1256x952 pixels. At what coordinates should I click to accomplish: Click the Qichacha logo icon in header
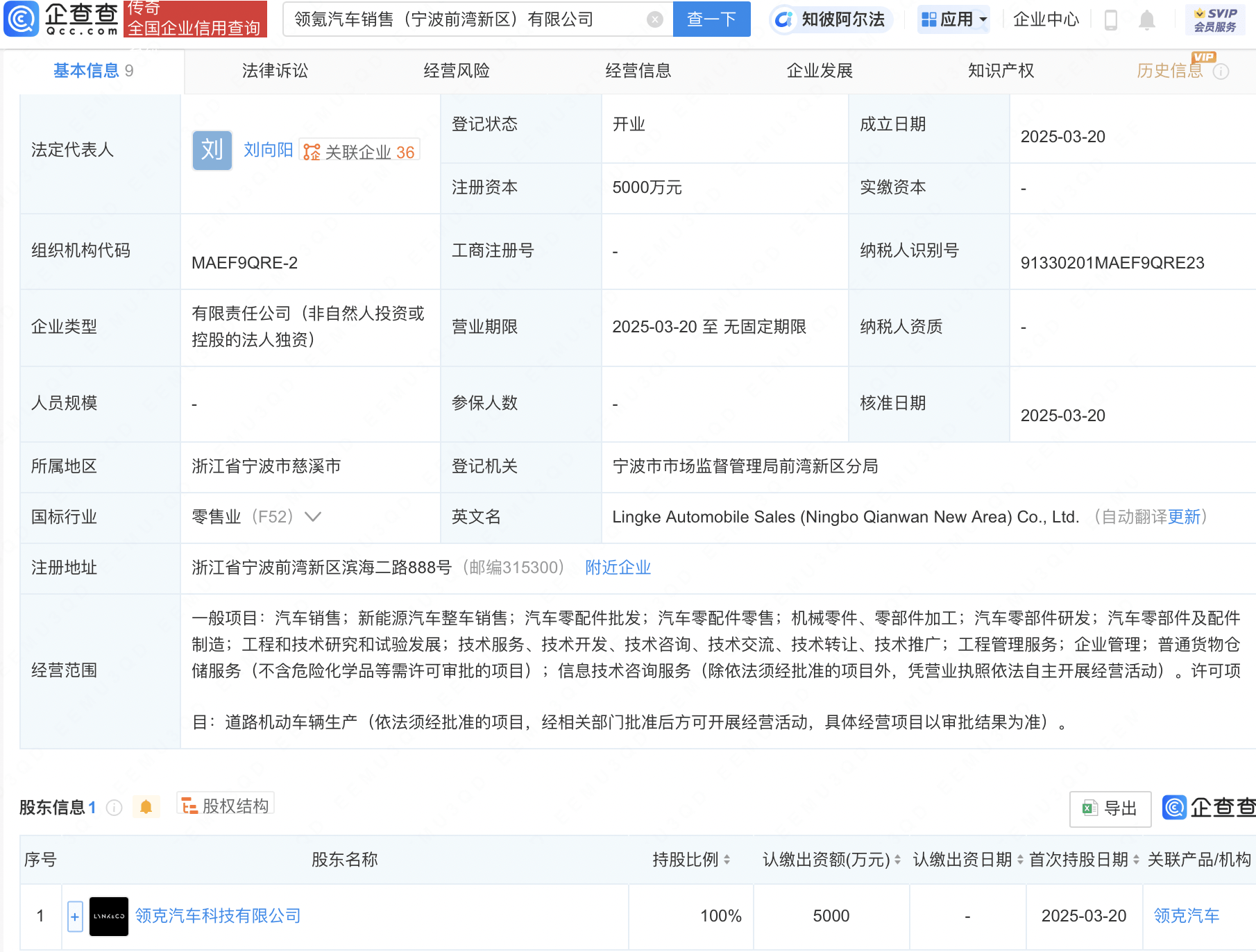point(22,19)
